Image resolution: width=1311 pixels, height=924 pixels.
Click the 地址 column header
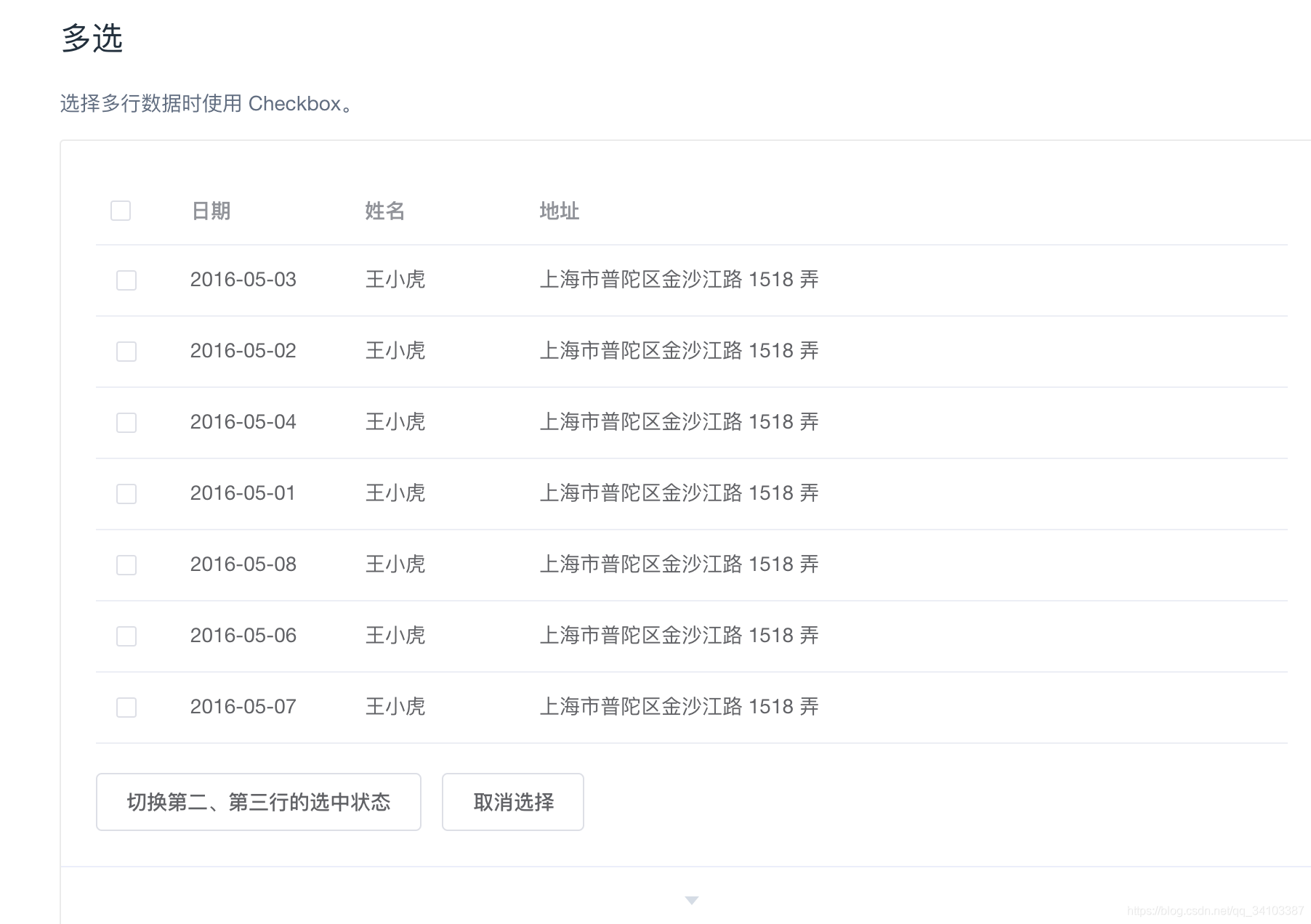click(558, 211)
